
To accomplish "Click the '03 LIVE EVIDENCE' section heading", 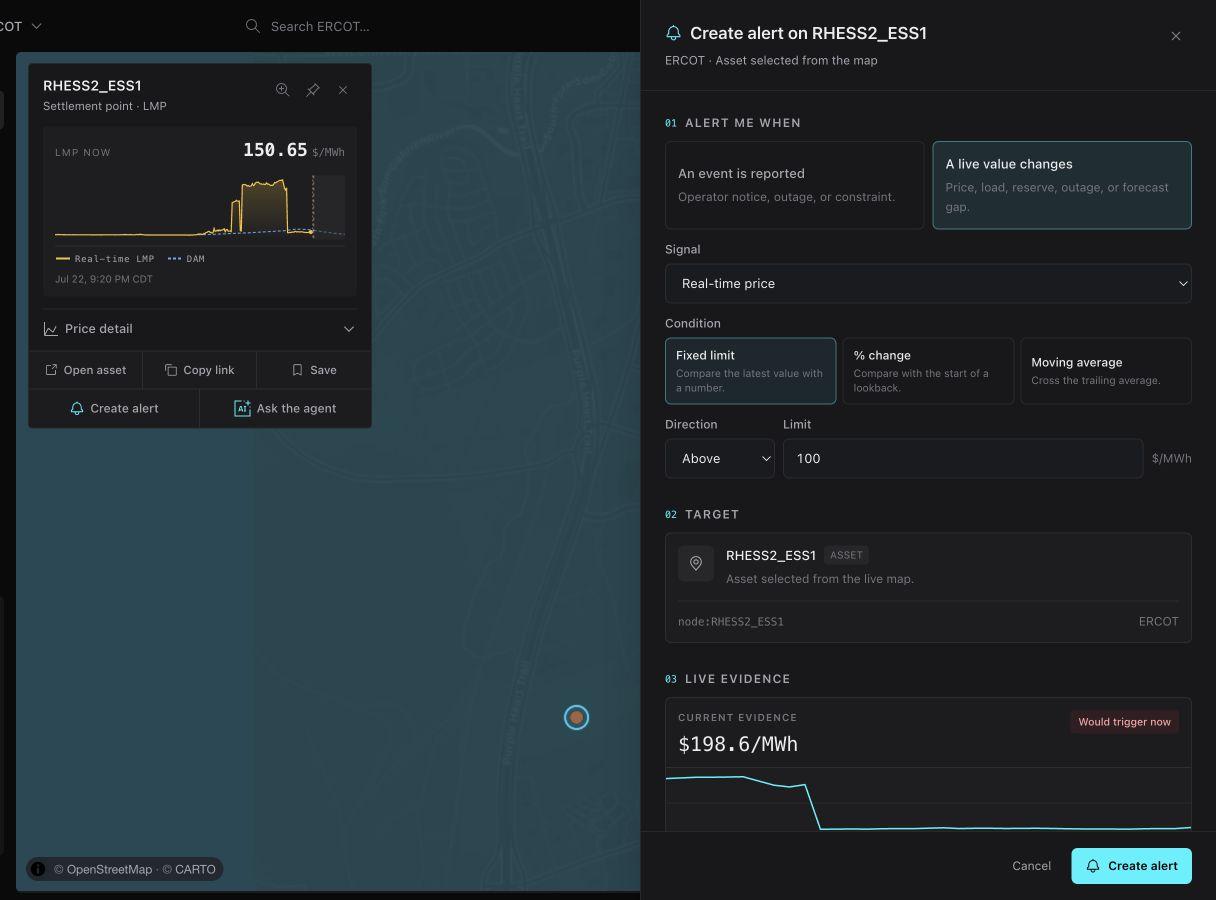I will [728, 679].
